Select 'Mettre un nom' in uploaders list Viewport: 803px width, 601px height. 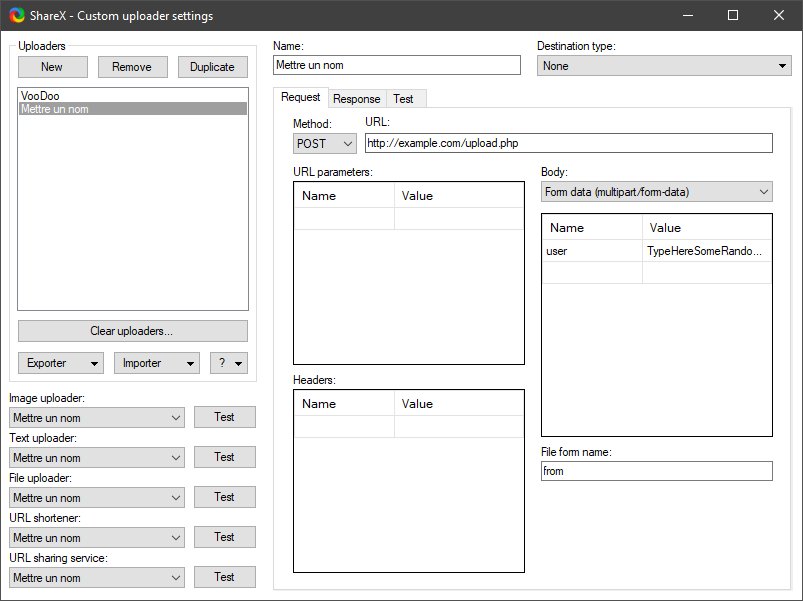pyautogui.click(x=133, y=109)
